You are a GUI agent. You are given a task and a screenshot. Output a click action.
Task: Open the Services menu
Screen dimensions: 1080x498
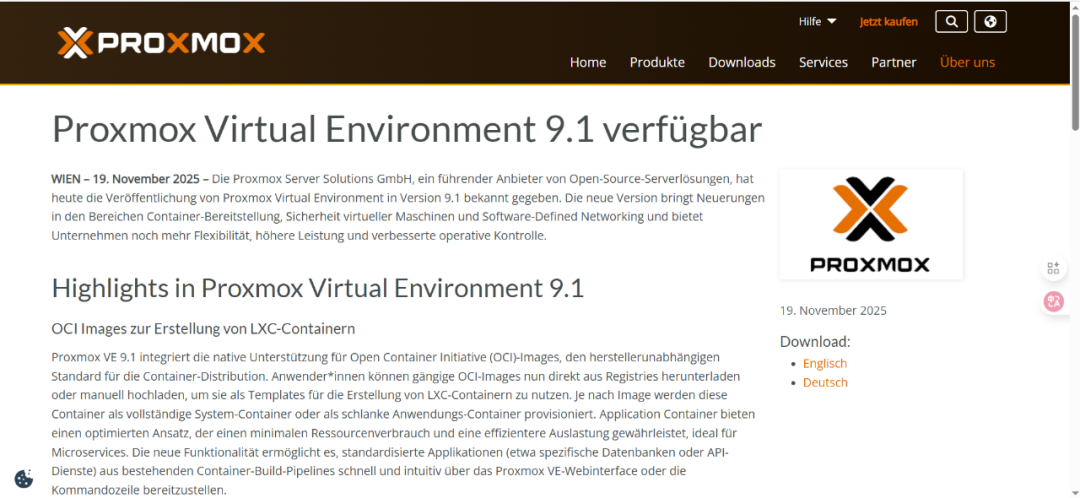point(823,62)
